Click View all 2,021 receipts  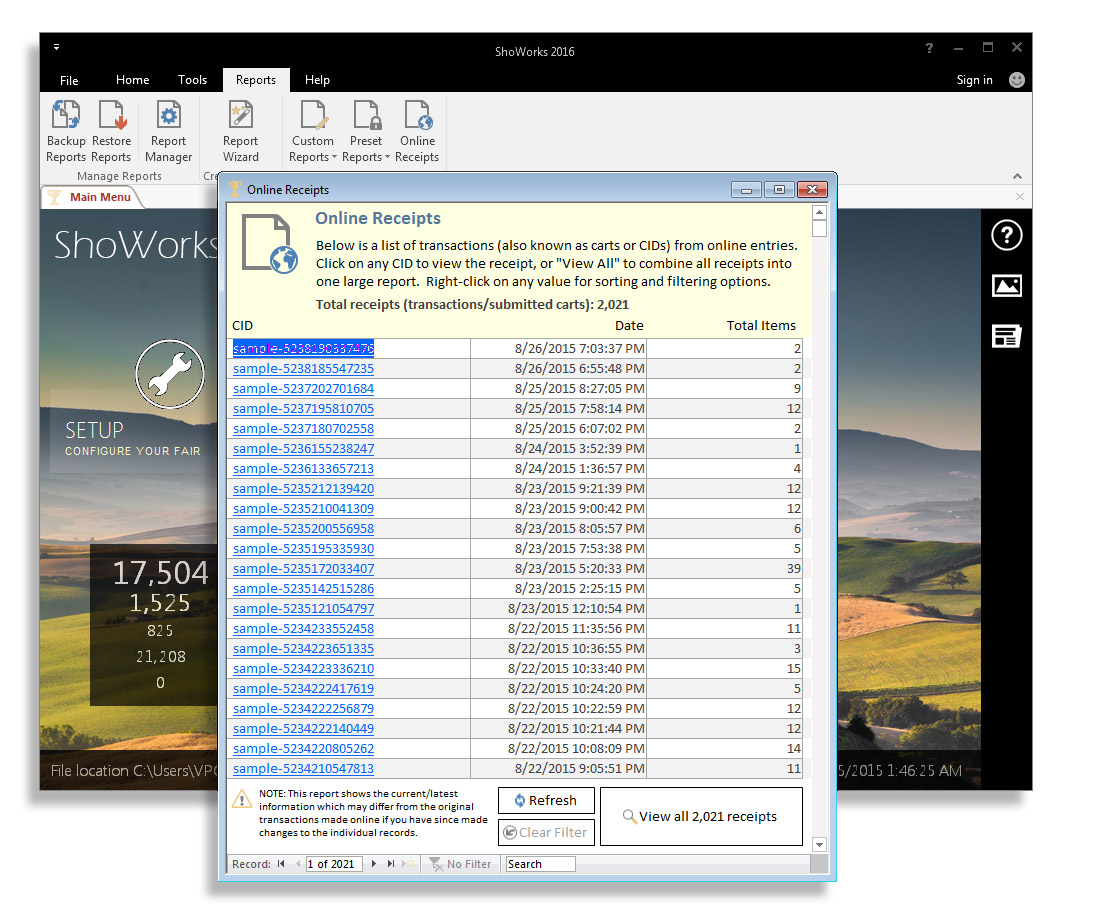pos(701,816)
